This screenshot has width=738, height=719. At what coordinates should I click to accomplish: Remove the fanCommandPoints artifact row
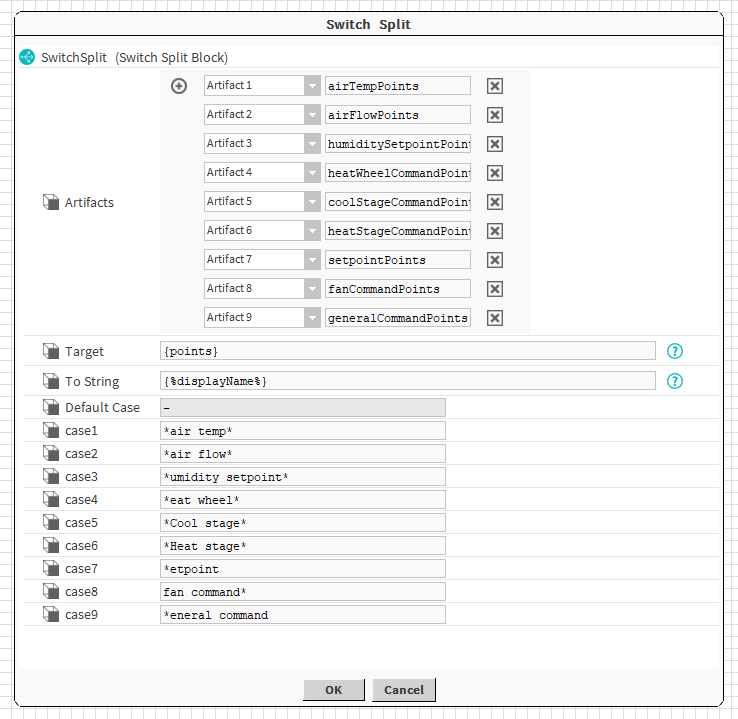coord(494,289)
